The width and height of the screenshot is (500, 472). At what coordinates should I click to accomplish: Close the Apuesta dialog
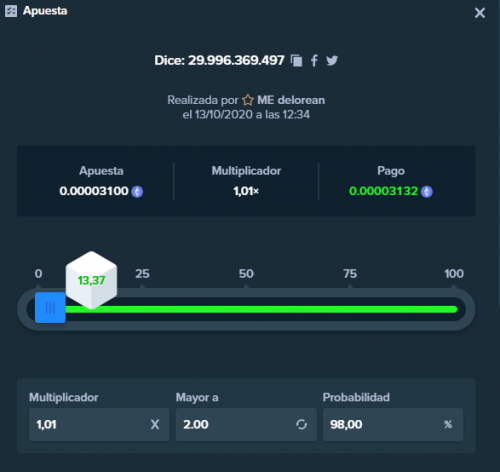click(x=480, y=13)
